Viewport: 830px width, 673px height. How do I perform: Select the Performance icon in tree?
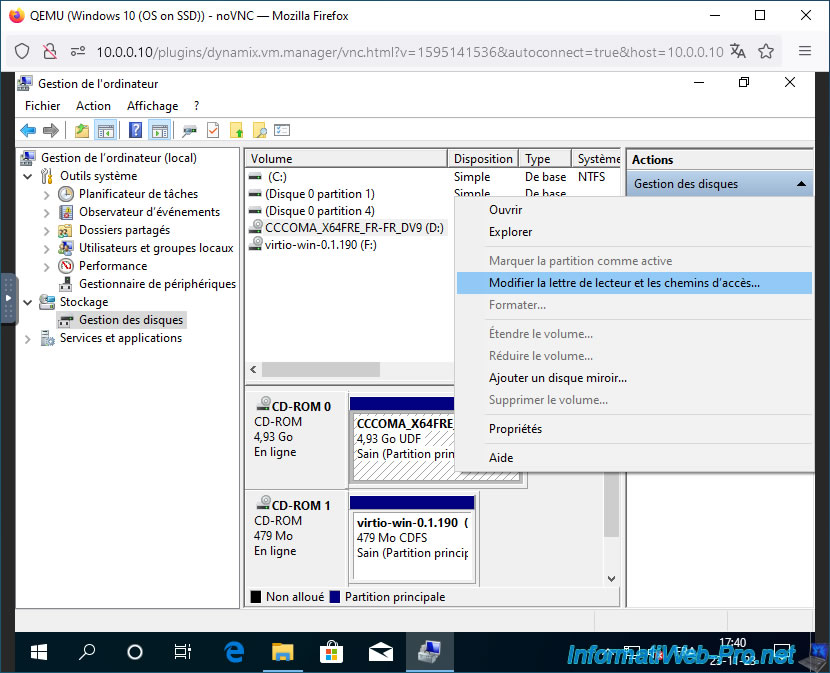point(66,266)
